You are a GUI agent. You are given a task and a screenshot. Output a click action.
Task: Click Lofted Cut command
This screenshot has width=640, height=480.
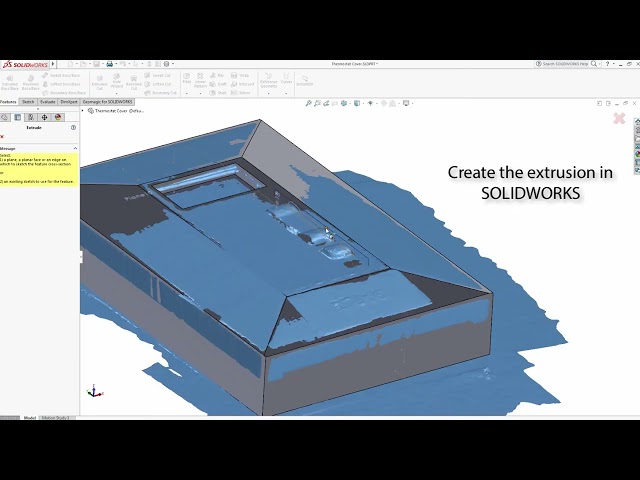(x=158, y=84)
